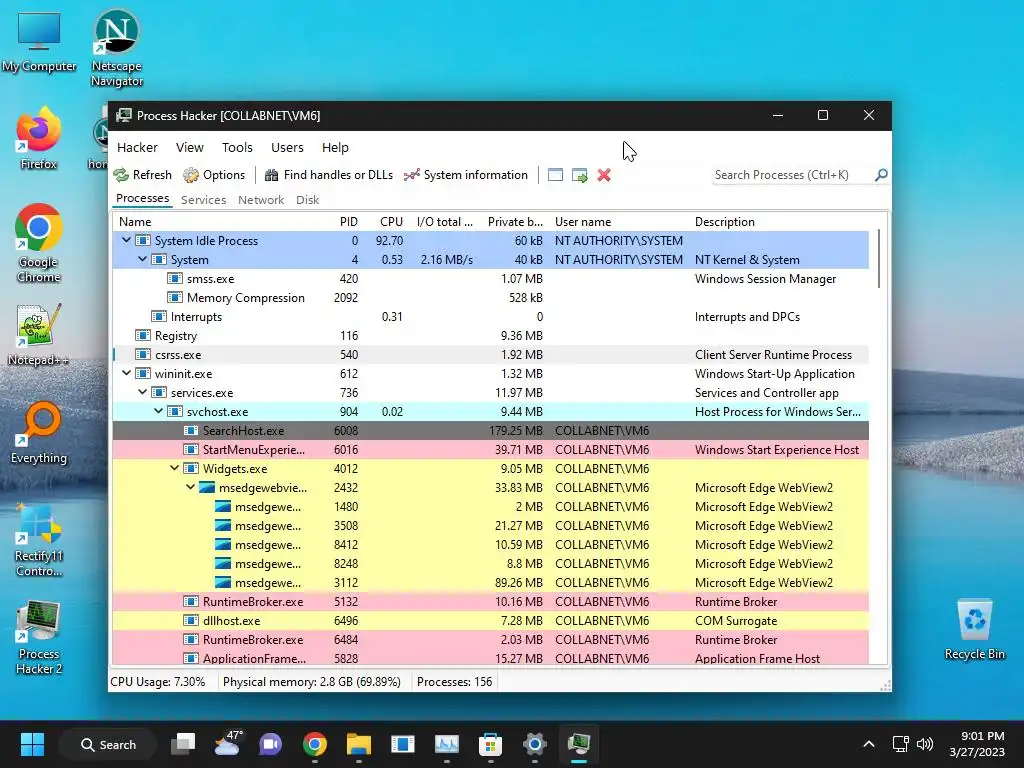Select the StartMenuExperienceHost process row
Viewport: 1024px width, 768px height.
click(491, 449)
